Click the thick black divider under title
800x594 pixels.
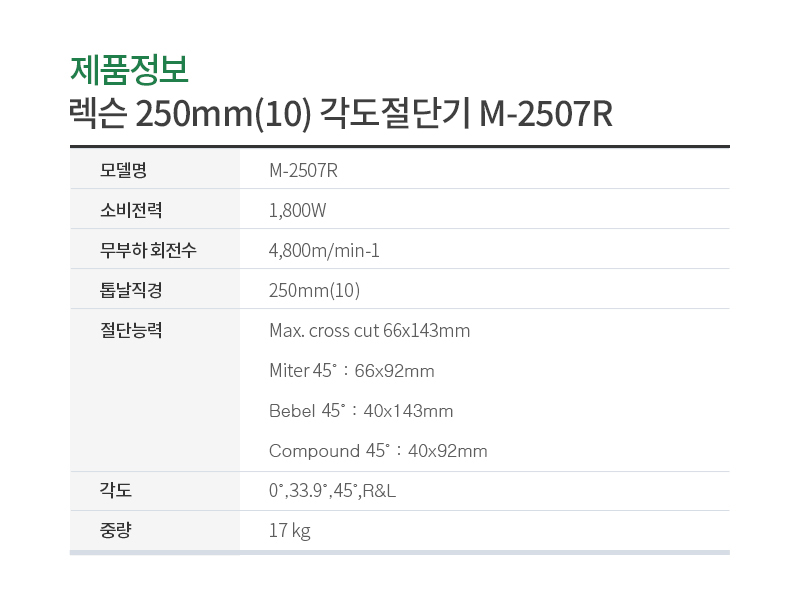click(399, 146)
